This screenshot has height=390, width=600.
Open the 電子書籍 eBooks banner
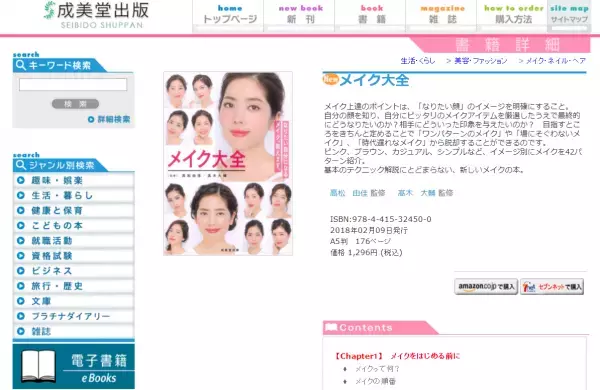[73, 366]
